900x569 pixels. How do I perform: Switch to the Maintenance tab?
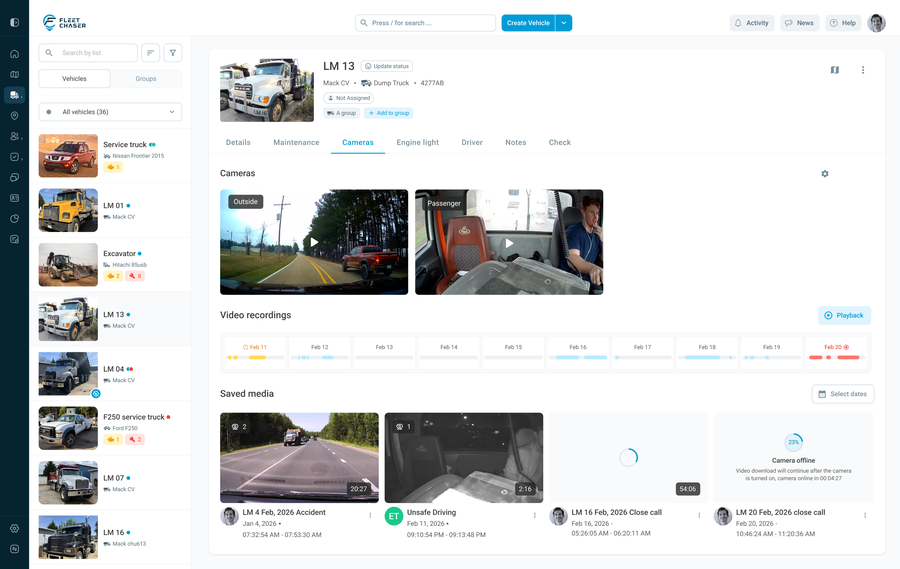point(296,143)
